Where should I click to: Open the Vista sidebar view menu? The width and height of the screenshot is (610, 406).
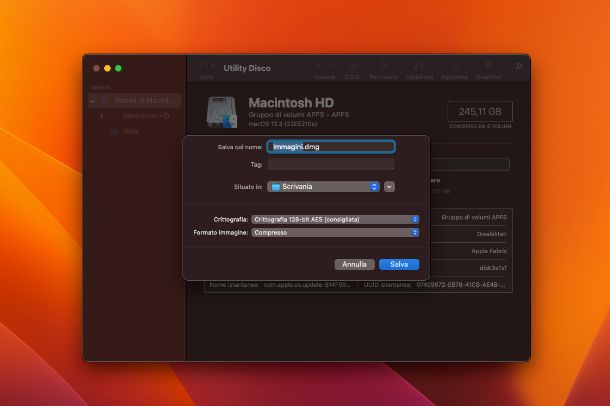pyautogui.click(x=207, y=66)
